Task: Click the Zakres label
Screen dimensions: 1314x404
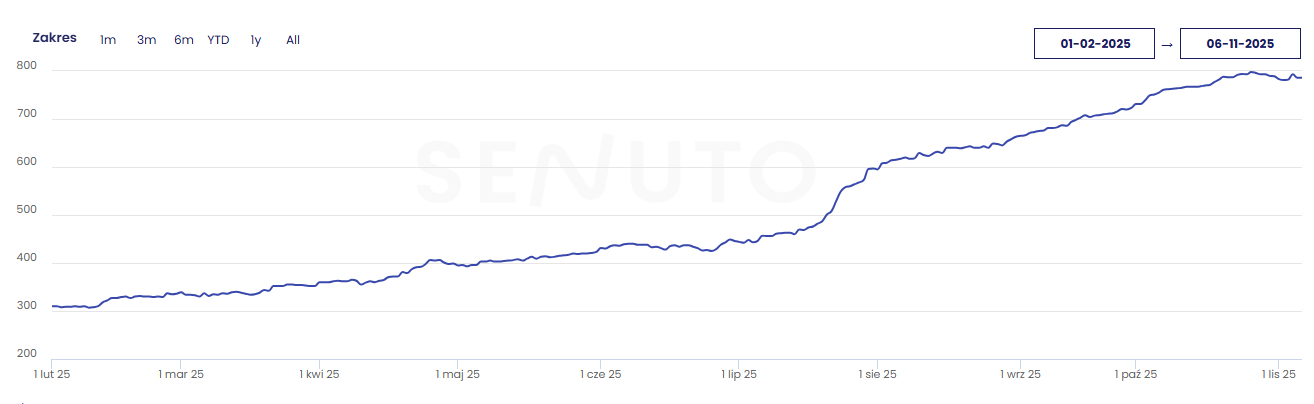Action: pyautogui.click(x=55, y=38)
